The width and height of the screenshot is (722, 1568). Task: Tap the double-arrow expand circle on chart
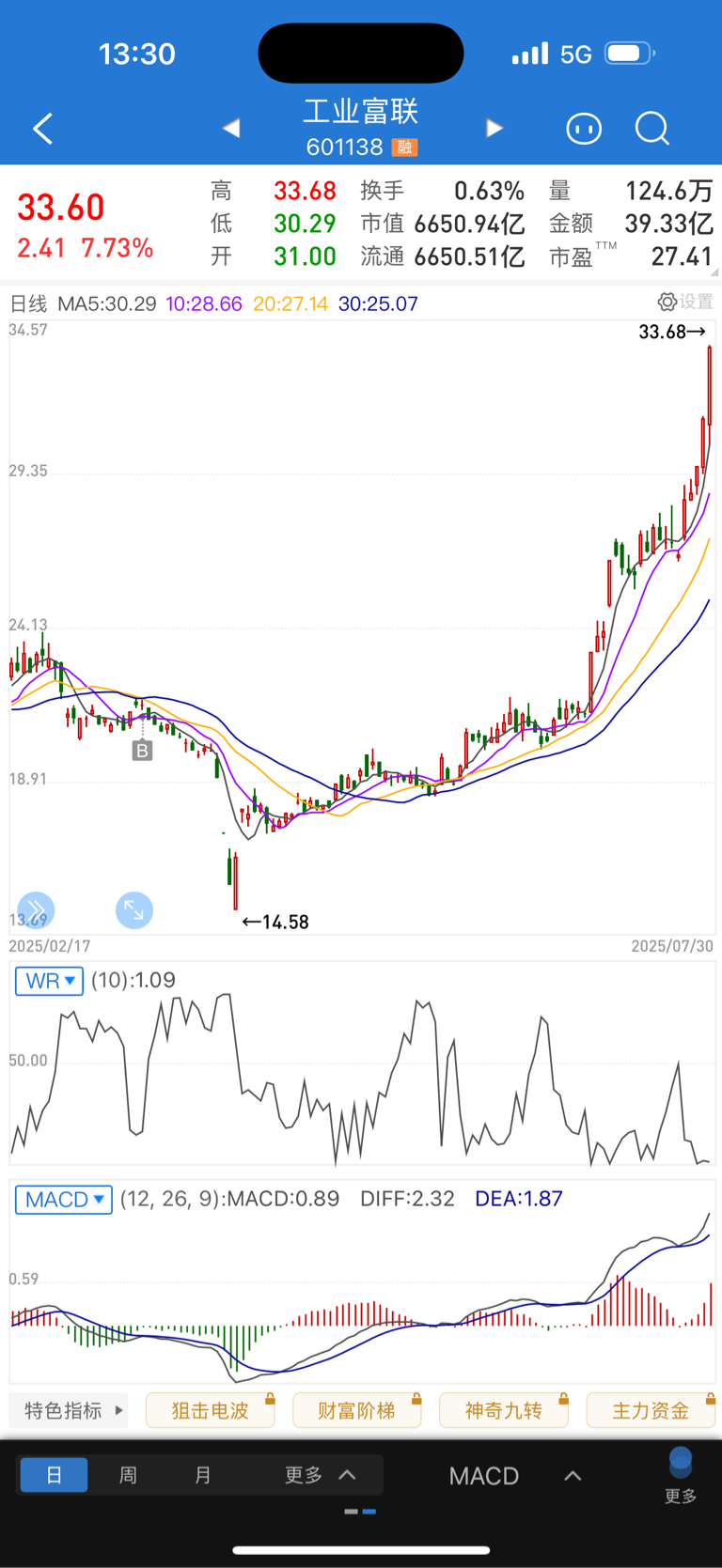point(37,909)
